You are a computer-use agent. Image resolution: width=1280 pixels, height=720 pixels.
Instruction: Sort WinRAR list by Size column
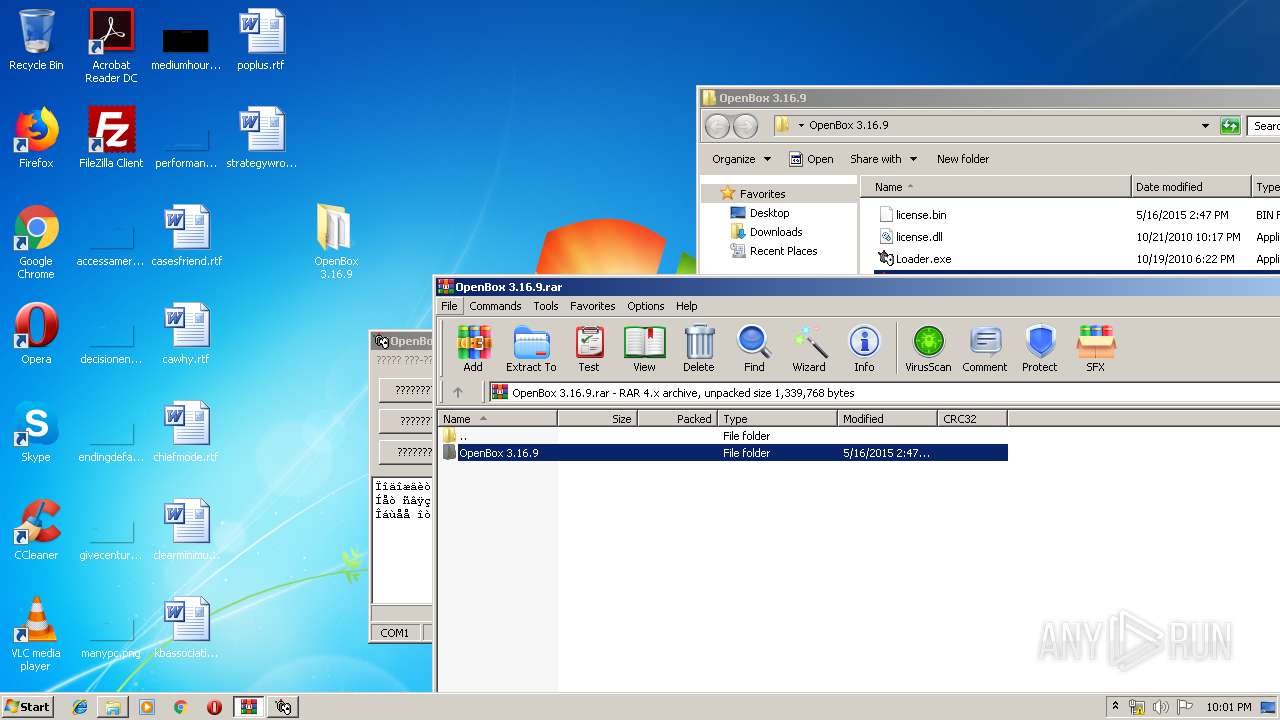(598, 419)
